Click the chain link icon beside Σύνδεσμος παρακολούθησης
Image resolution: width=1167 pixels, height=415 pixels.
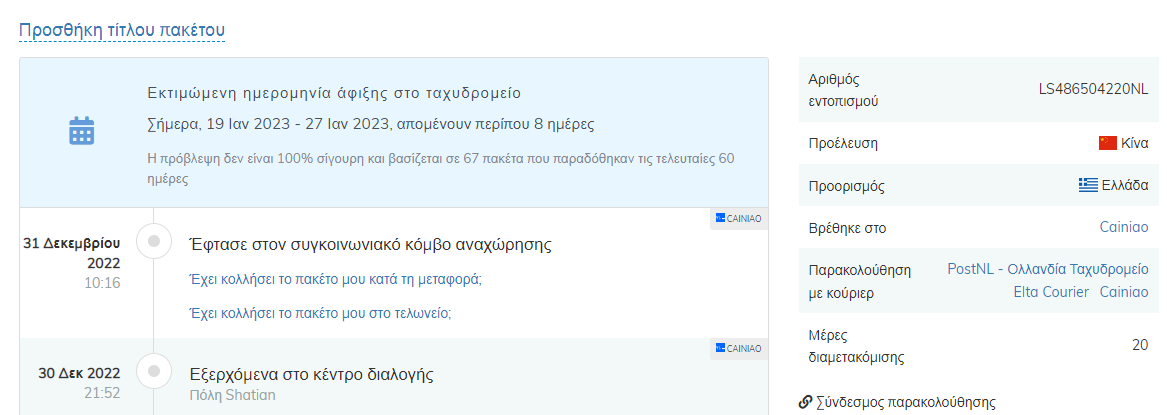805,403
